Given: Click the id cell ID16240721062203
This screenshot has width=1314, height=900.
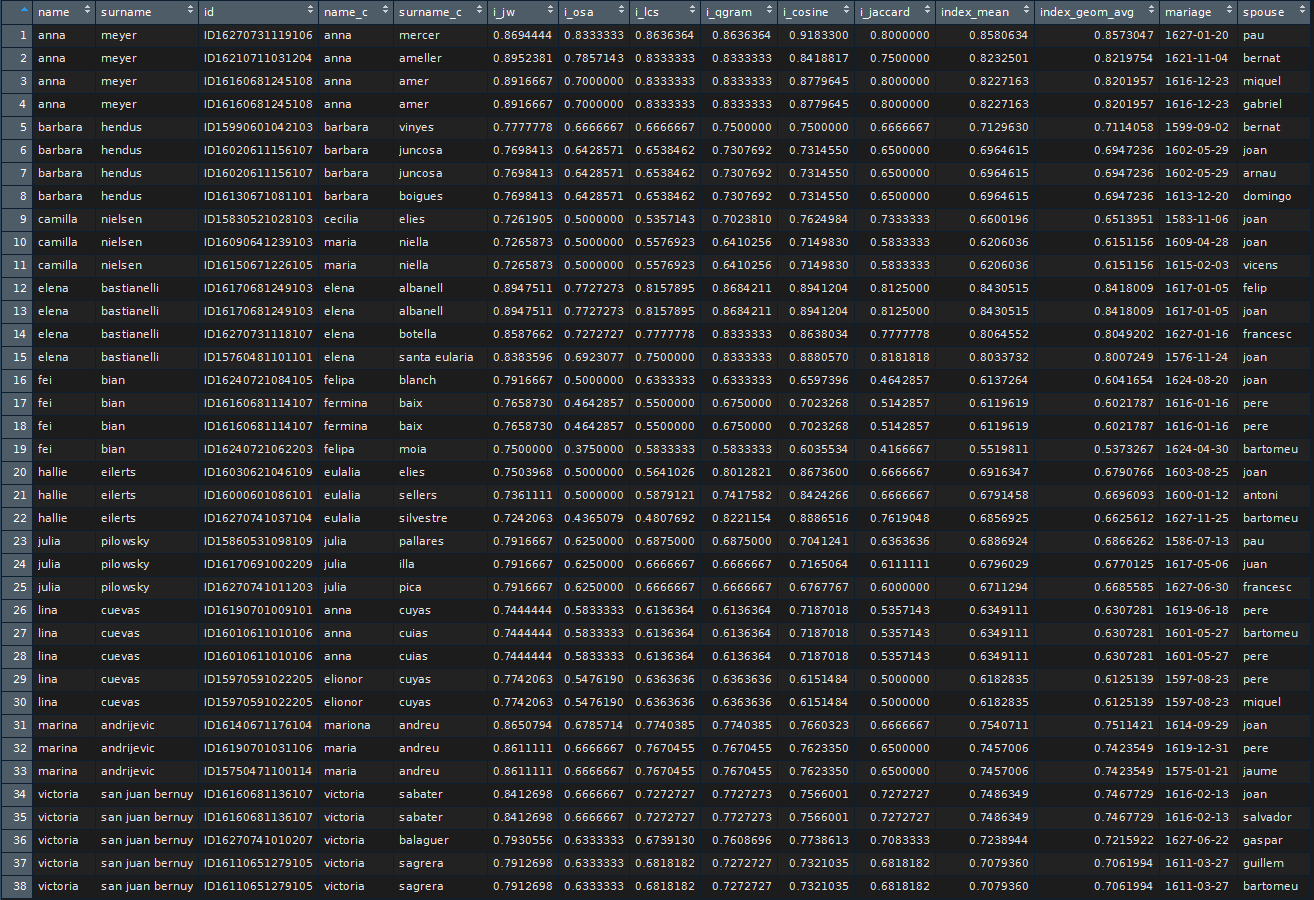Looking at the screenshot, I should 258,449.
